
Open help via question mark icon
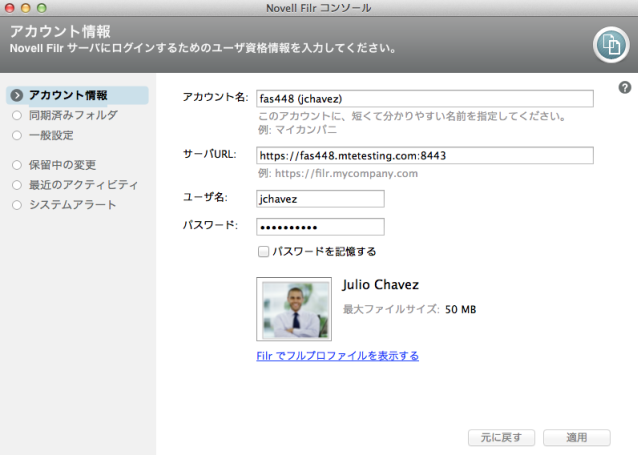pos(625,88)
